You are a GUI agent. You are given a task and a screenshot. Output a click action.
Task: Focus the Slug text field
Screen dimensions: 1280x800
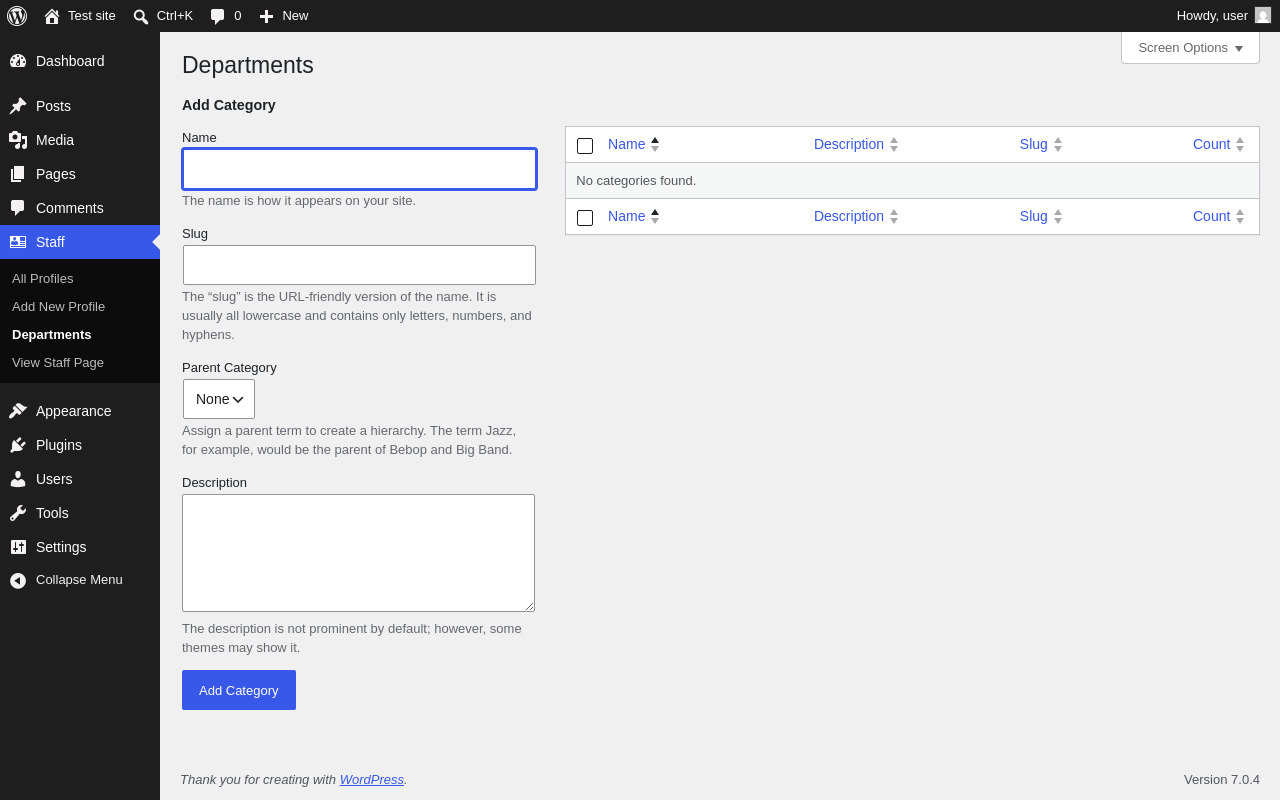(x=359, y=265)
